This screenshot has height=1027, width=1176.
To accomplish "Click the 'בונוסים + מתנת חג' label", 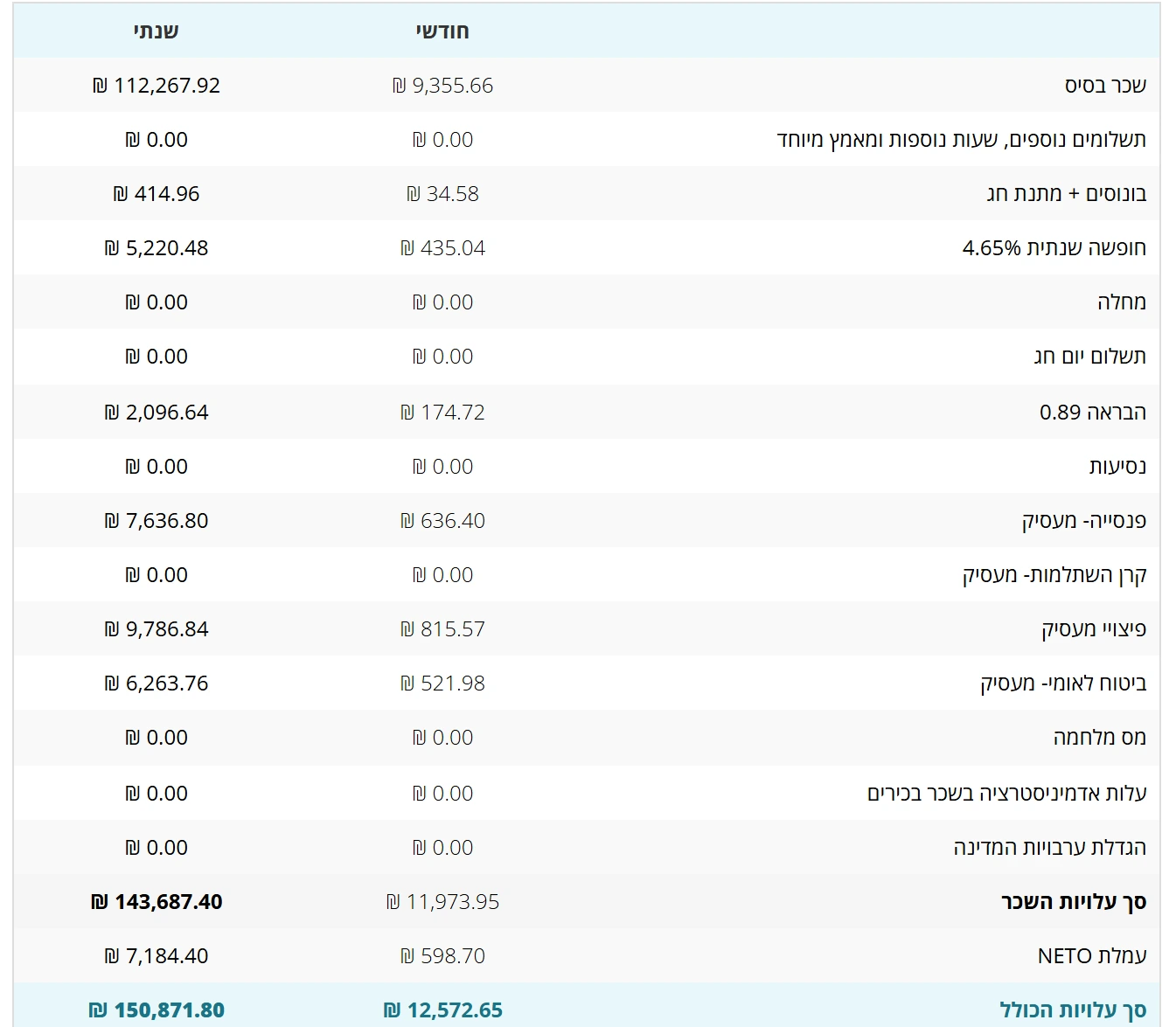I will pyautogui.click(x=1066, y=194).
